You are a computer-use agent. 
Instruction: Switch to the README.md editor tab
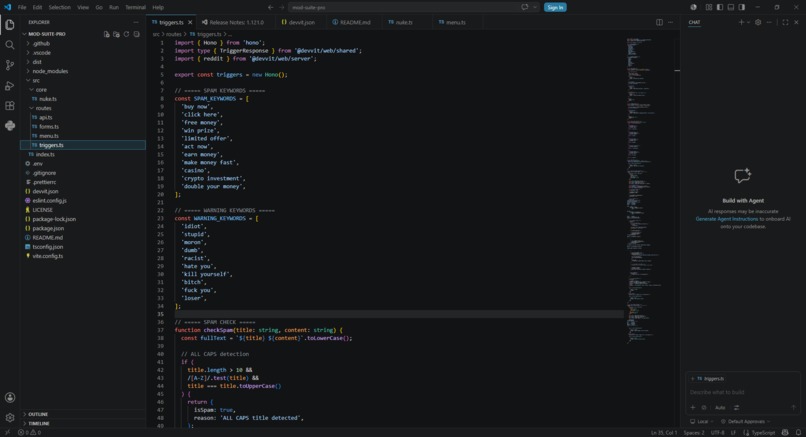[x=352, y=23]
